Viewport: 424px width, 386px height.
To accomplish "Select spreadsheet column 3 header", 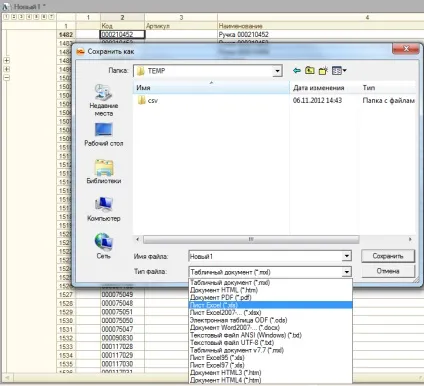I will [x=181, y=17].
